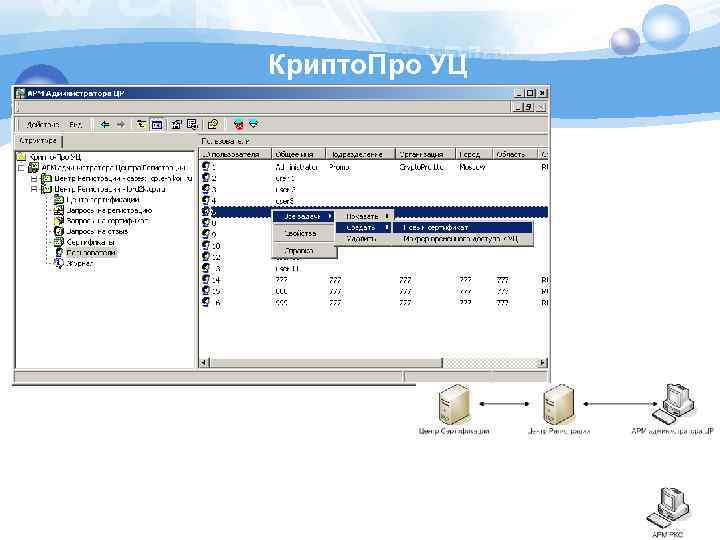Sort by ID пользователя column header
This screenshot has height=540, width=720.
pos(236,154)
